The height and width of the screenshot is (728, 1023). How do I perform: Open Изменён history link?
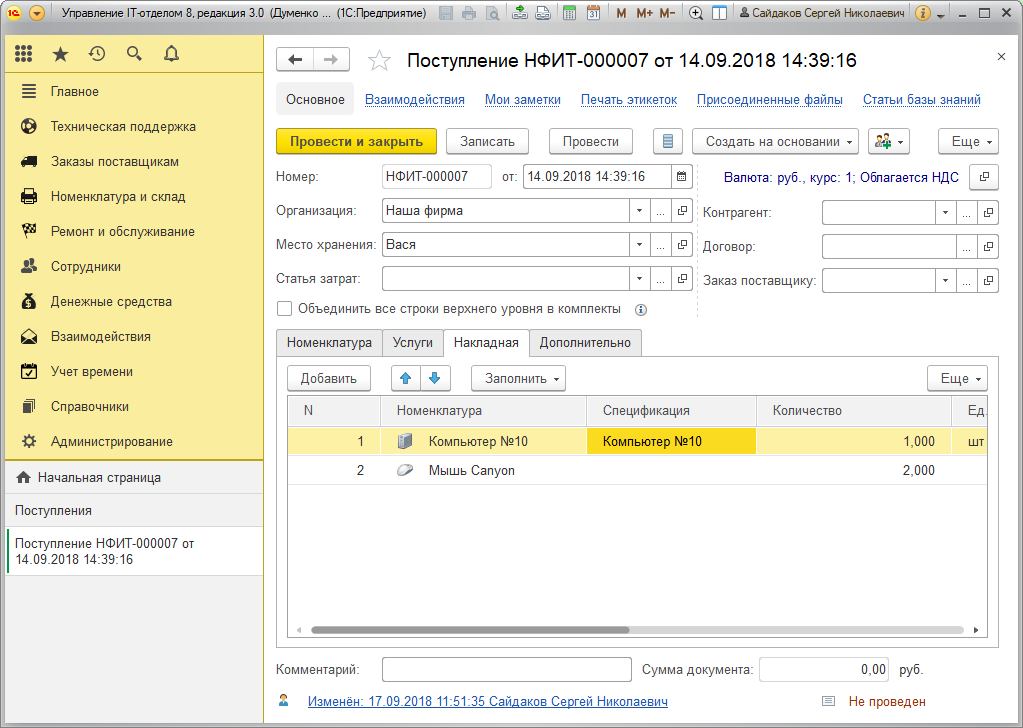pyautogui.click(x=487, y=701)
